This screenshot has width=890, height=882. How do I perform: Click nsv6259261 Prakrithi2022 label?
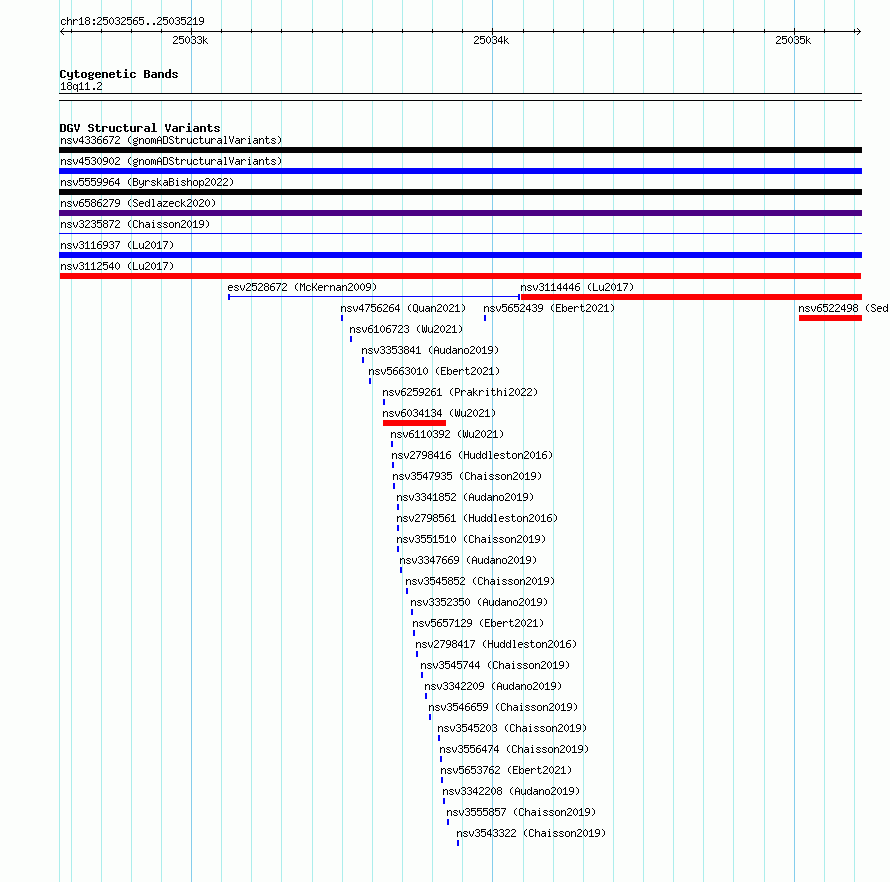point(460,392)
